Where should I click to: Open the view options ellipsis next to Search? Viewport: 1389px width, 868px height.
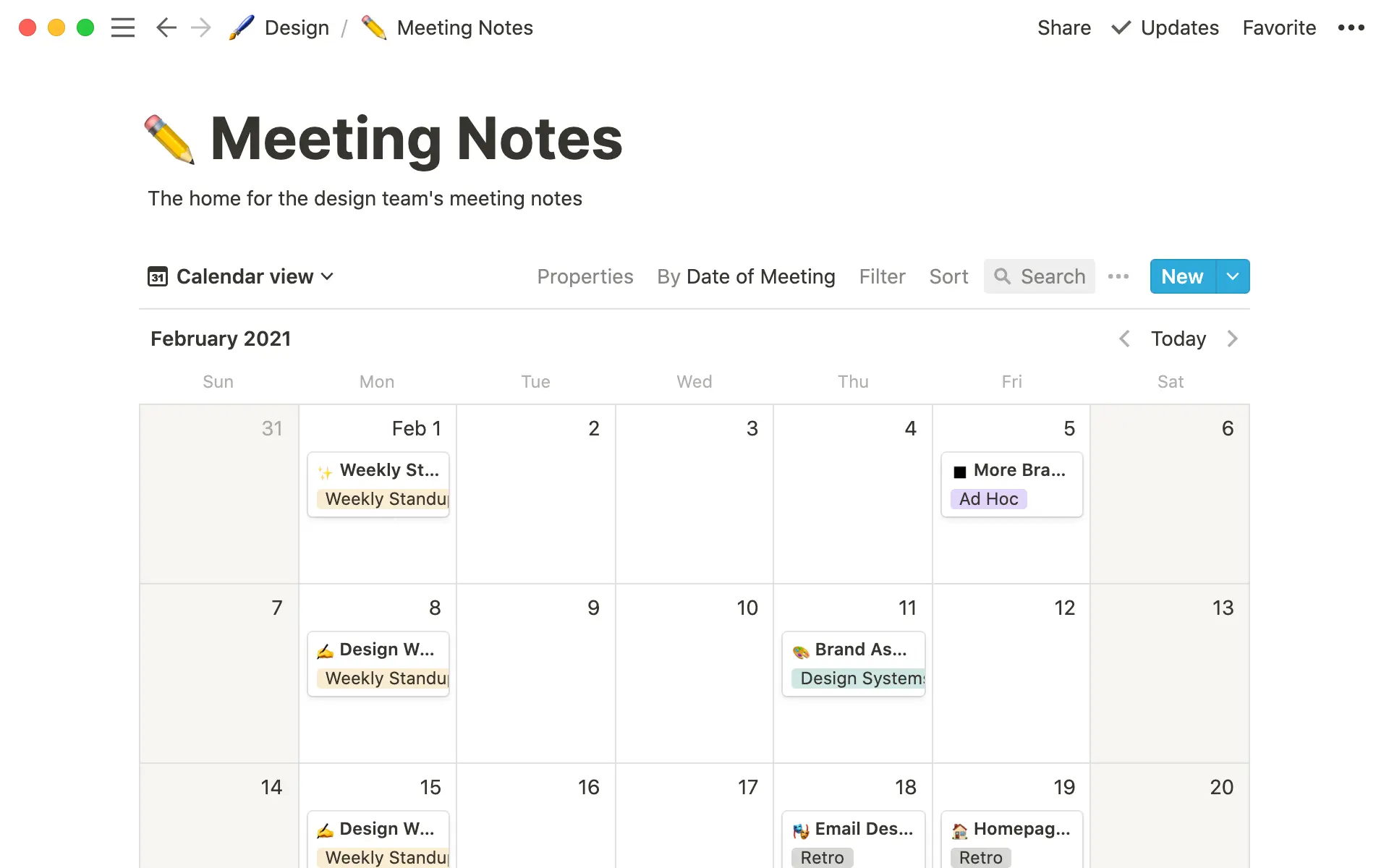(1118, 276)
